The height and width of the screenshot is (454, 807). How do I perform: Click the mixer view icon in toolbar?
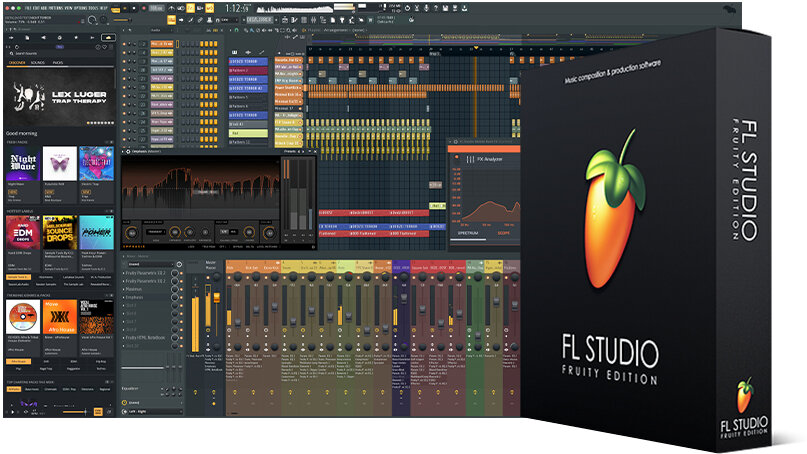tap(313, 20)
